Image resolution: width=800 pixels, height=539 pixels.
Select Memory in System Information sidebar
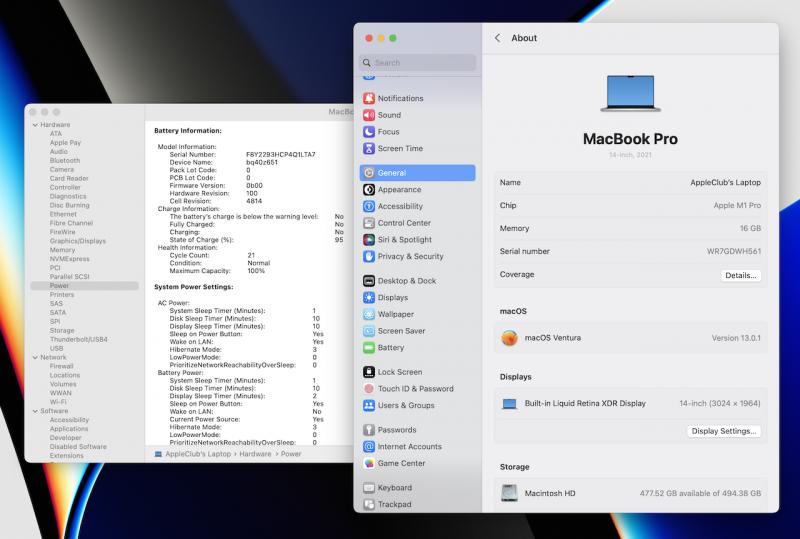pyautogui.click(x=62, y=250)
